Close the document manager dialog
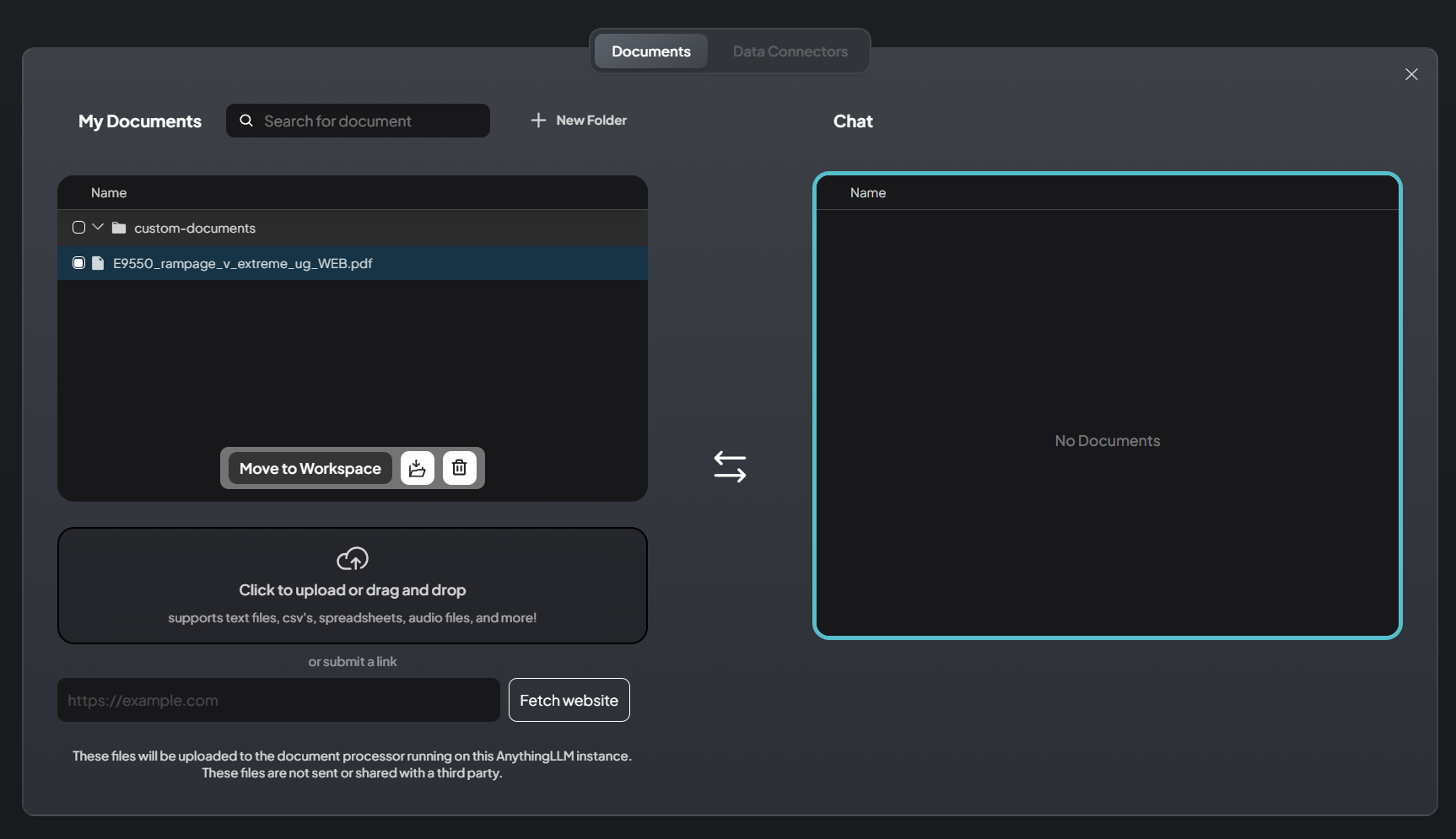This screenshot has height=839, width=1456. pyautogui.click(x=1411, y=74)
